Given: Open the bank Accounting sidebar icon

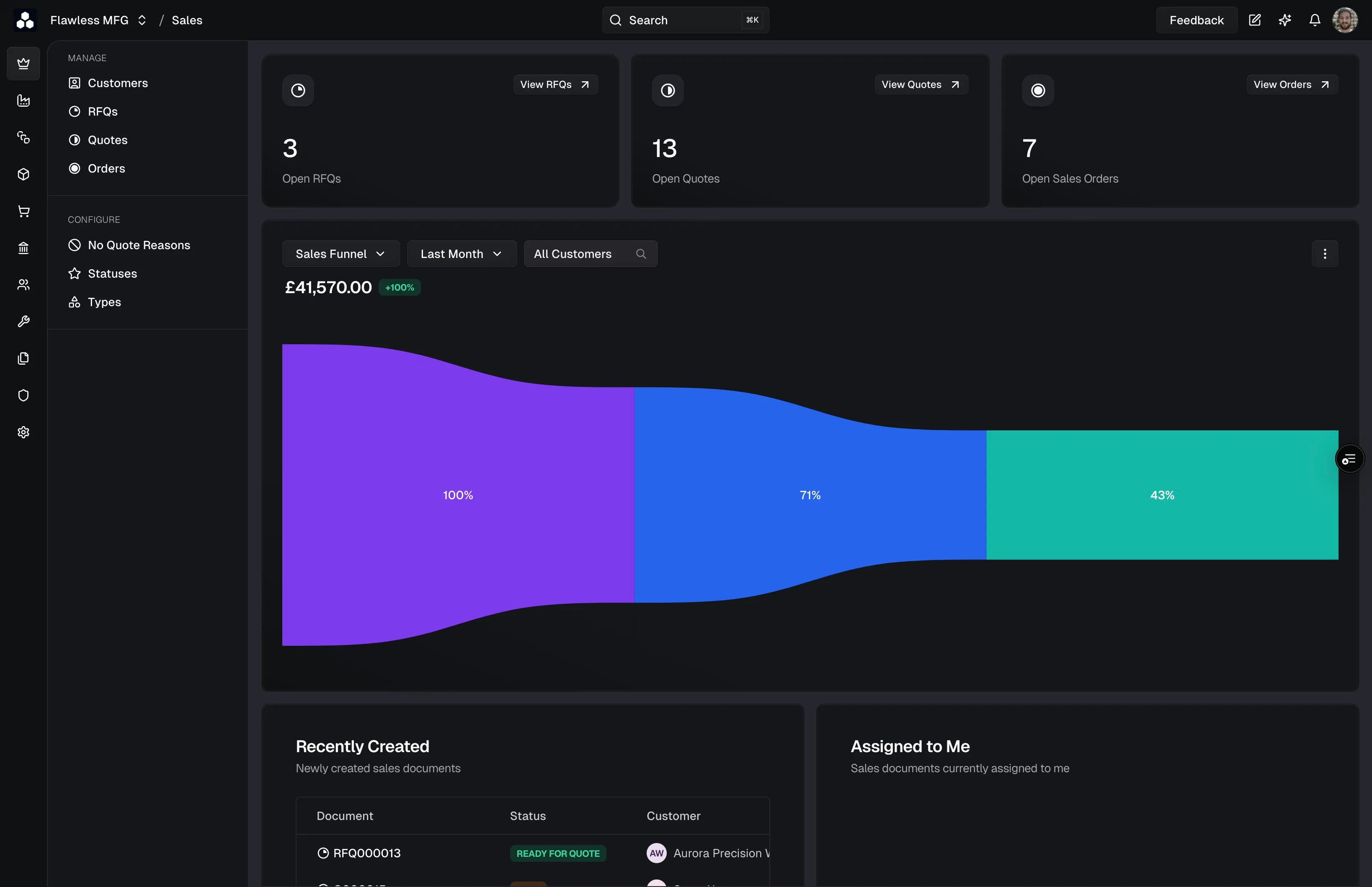Looking at the screenshot, I should (x=23, y=248).
